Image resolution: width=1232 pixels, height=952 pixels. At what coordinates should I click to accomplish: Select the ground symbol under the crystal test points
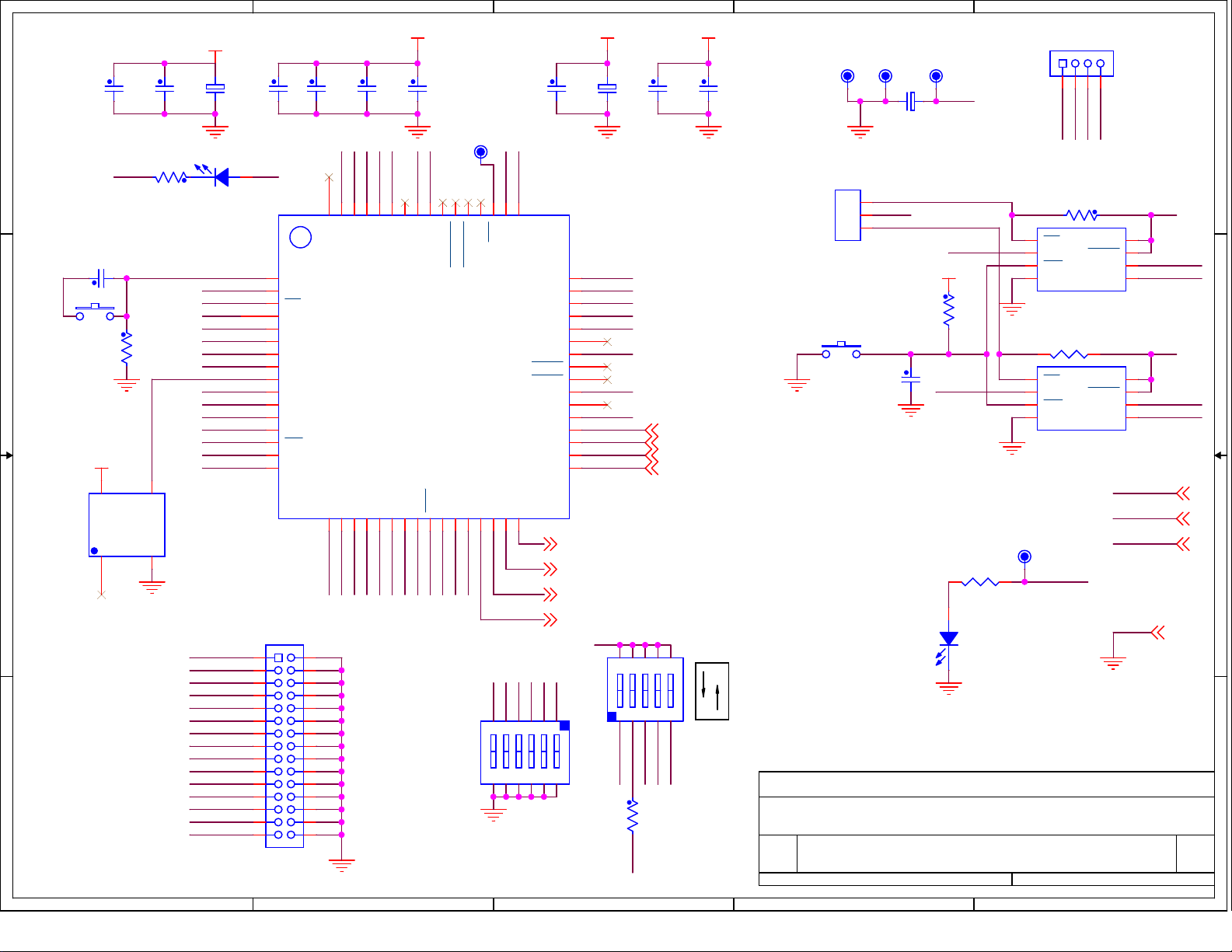pyautogui.click(x=860, y=131)
